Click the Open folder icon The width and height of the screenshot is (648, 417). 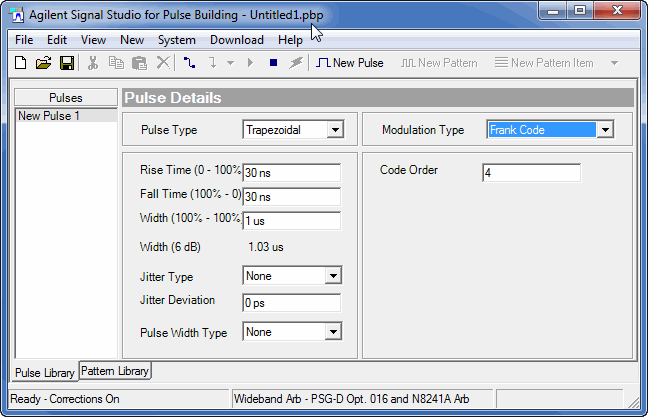point(43,63)
